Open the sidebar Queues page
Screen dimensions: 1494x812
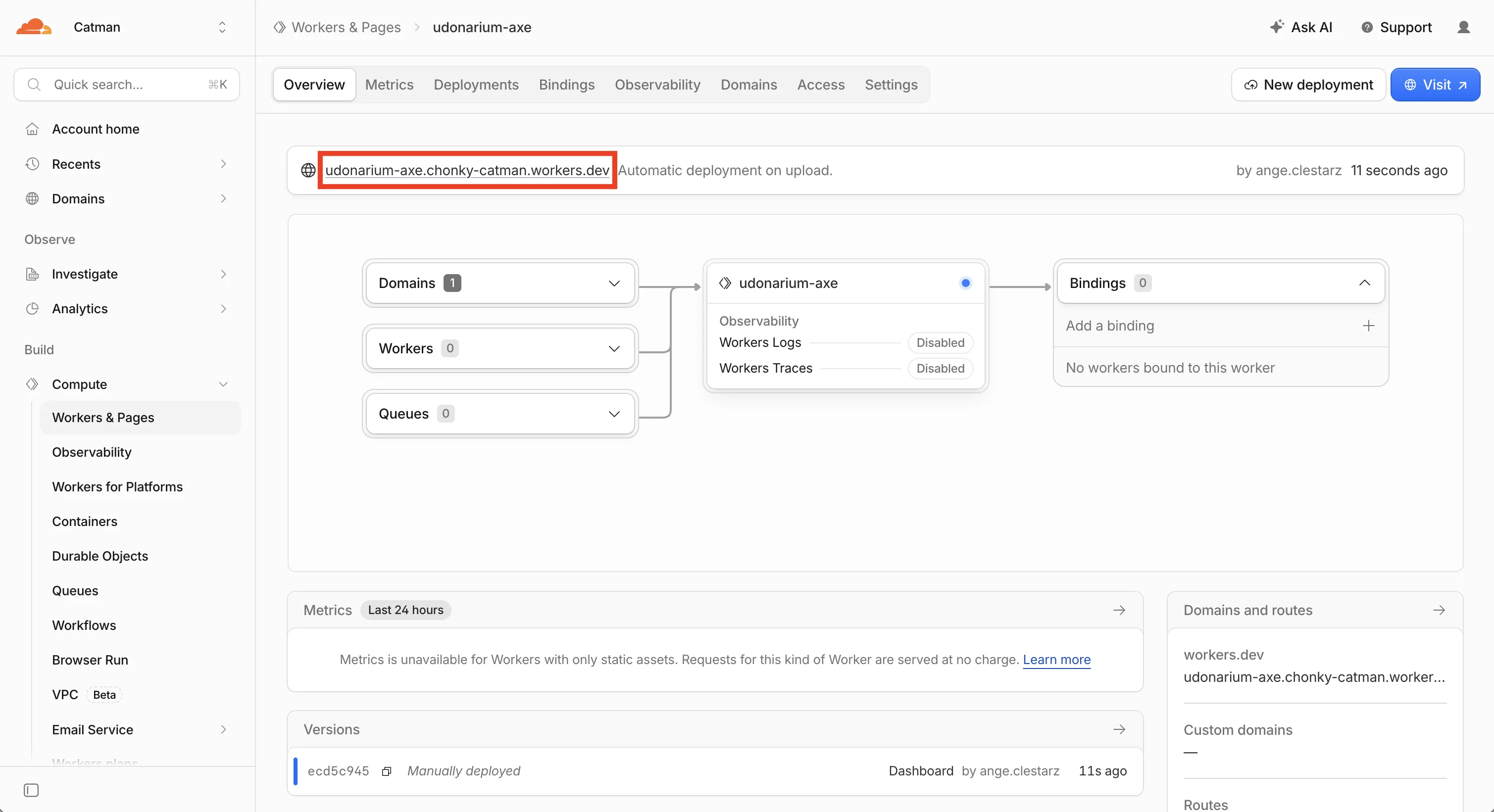(x=75, y=591)
